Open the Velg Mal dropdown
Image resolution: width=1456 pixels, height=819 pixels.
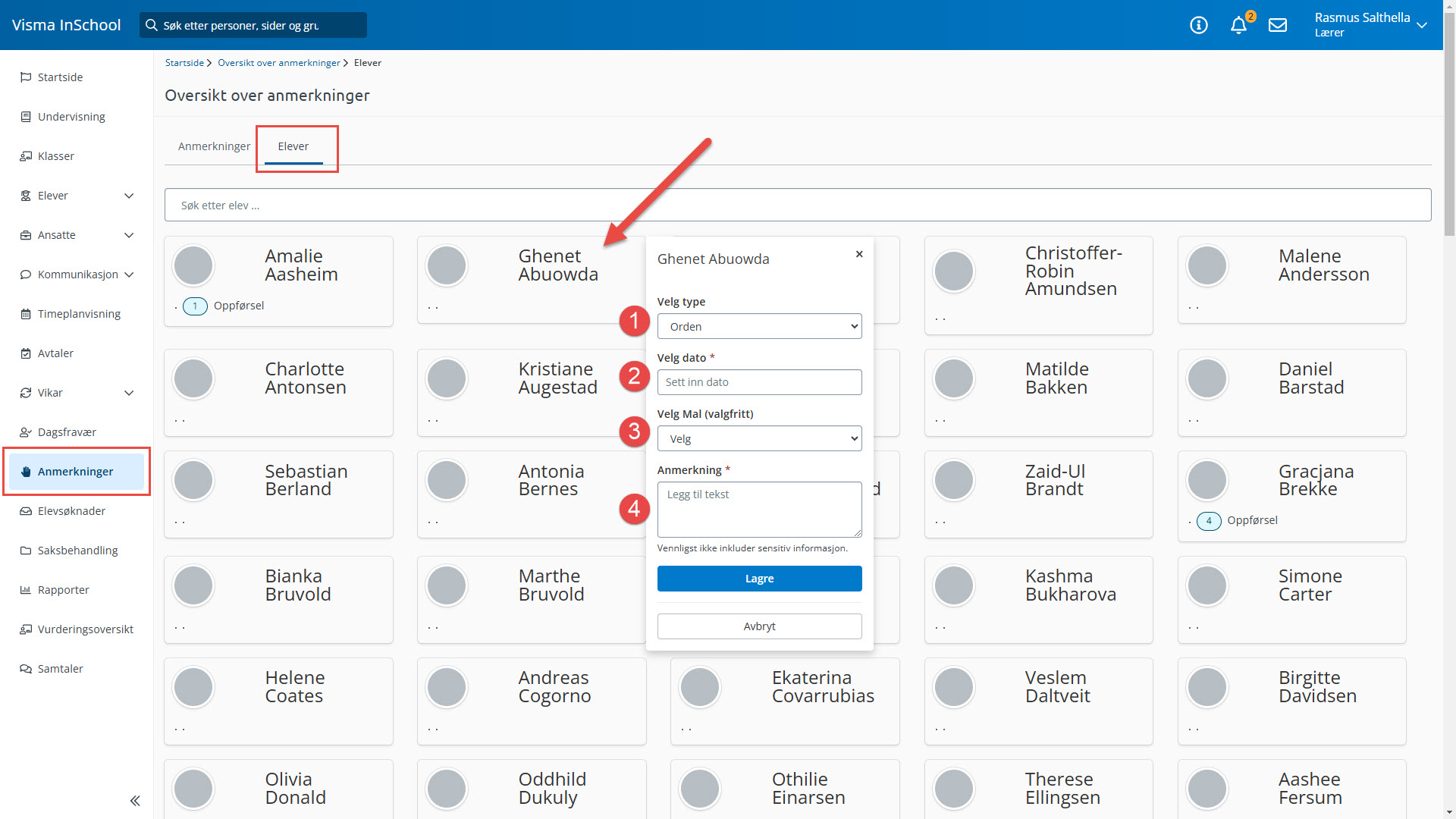pos(759,438)
